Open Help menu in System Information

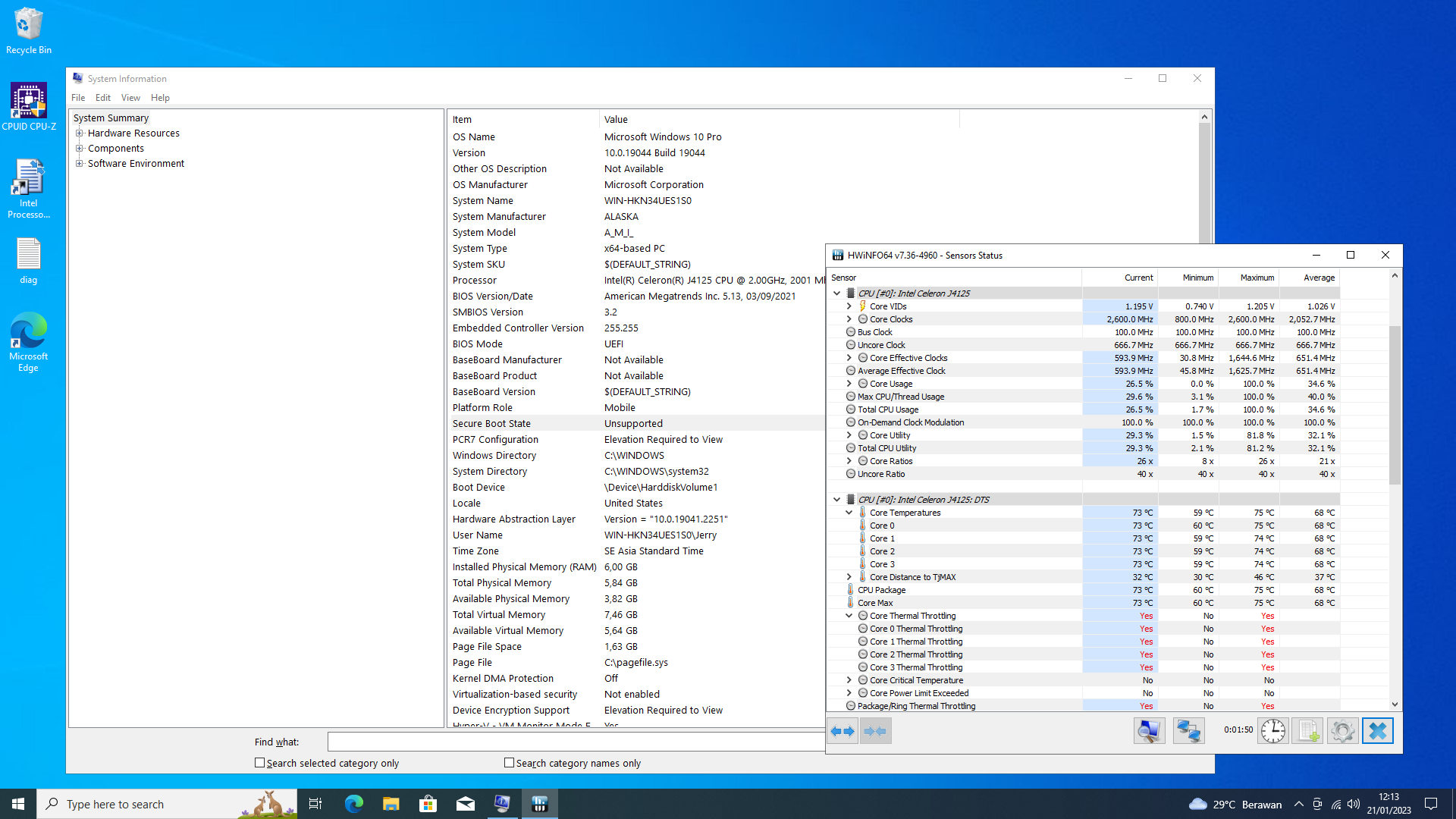coord(160,98)
